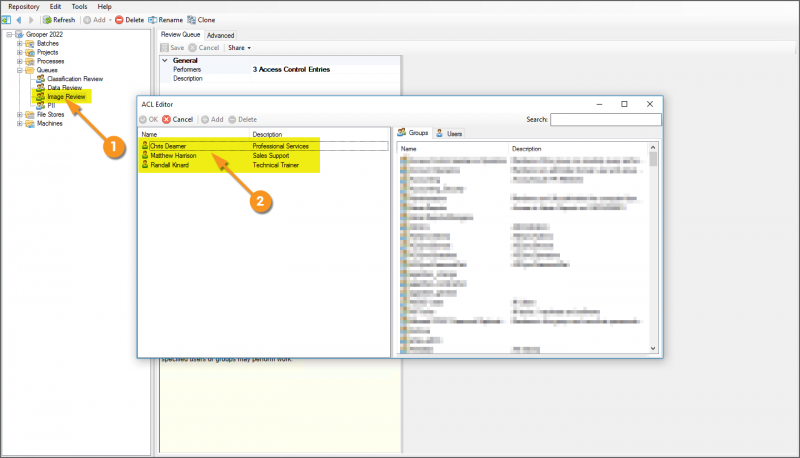800x458 pixels.
Task: Select the Image Review queue
Action: (66, 97)
